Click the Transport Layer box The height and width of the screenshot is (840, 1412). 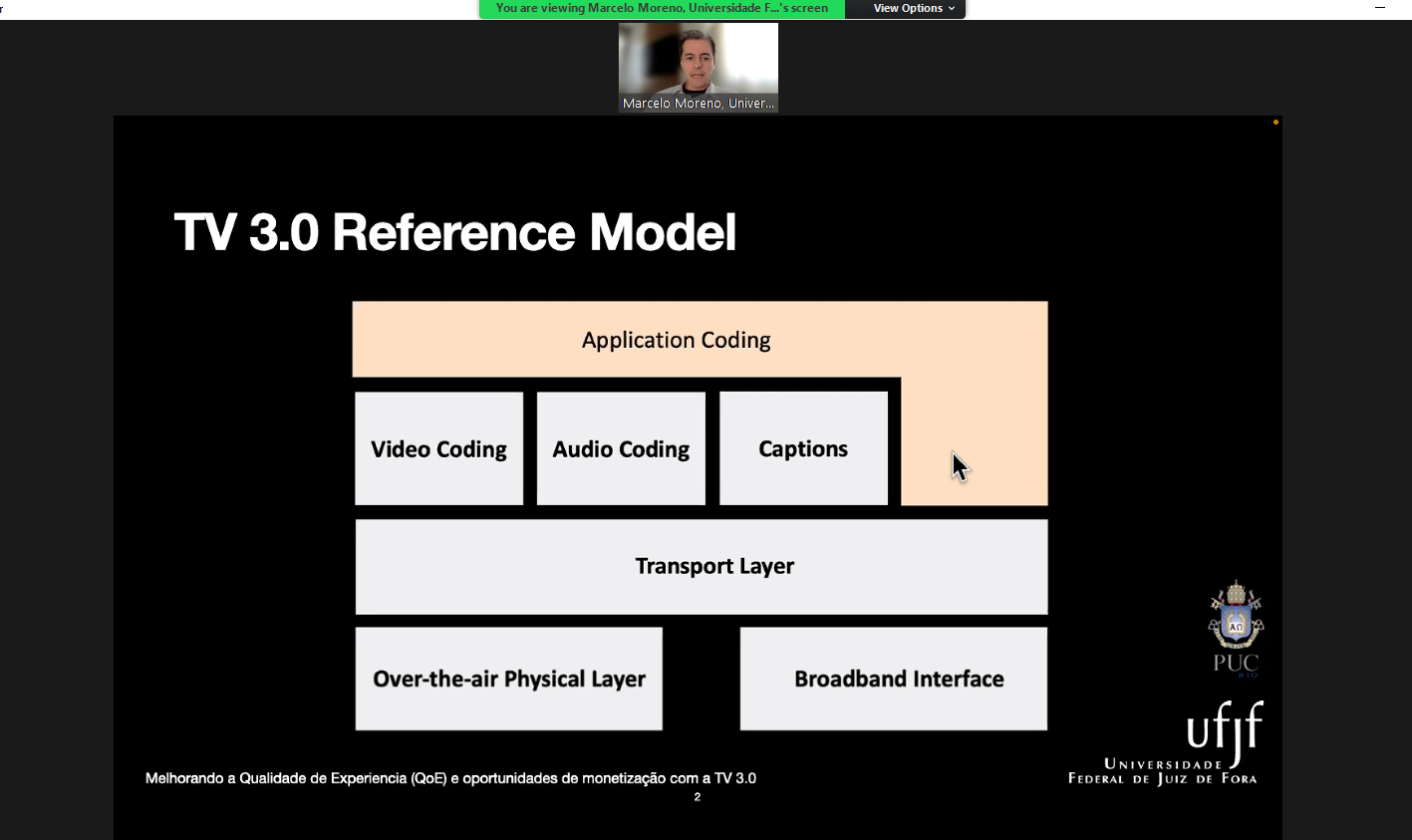tap(702, 566)
